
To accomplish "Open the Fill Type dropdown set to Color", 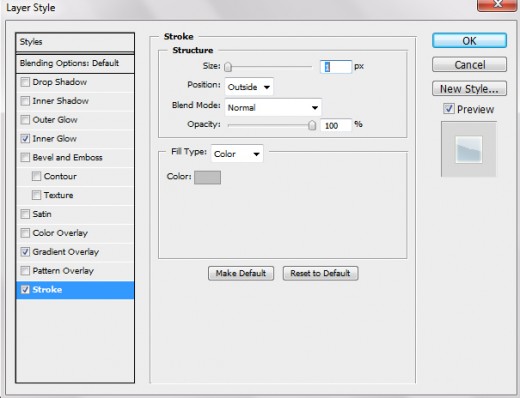I will [237, 154].
